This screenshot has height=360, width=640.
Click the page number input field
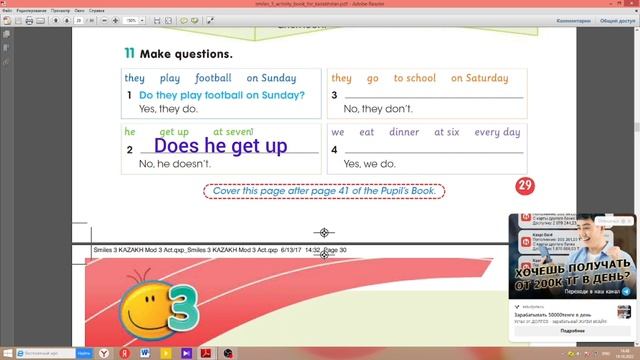pos(79,20)
